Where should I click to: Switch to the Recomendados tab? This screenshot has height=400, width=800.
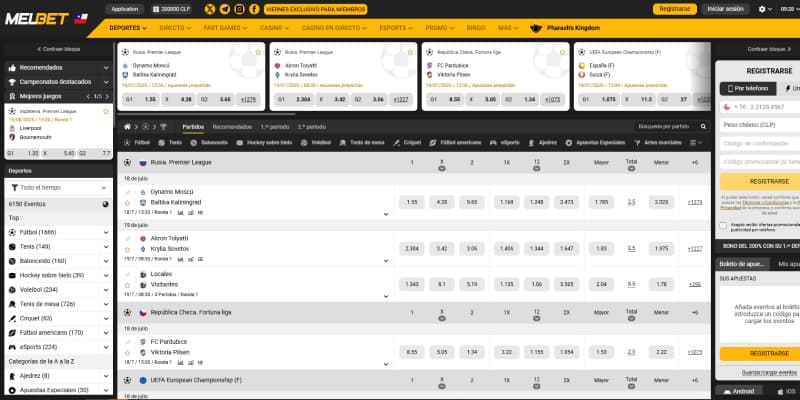(232, 127)
